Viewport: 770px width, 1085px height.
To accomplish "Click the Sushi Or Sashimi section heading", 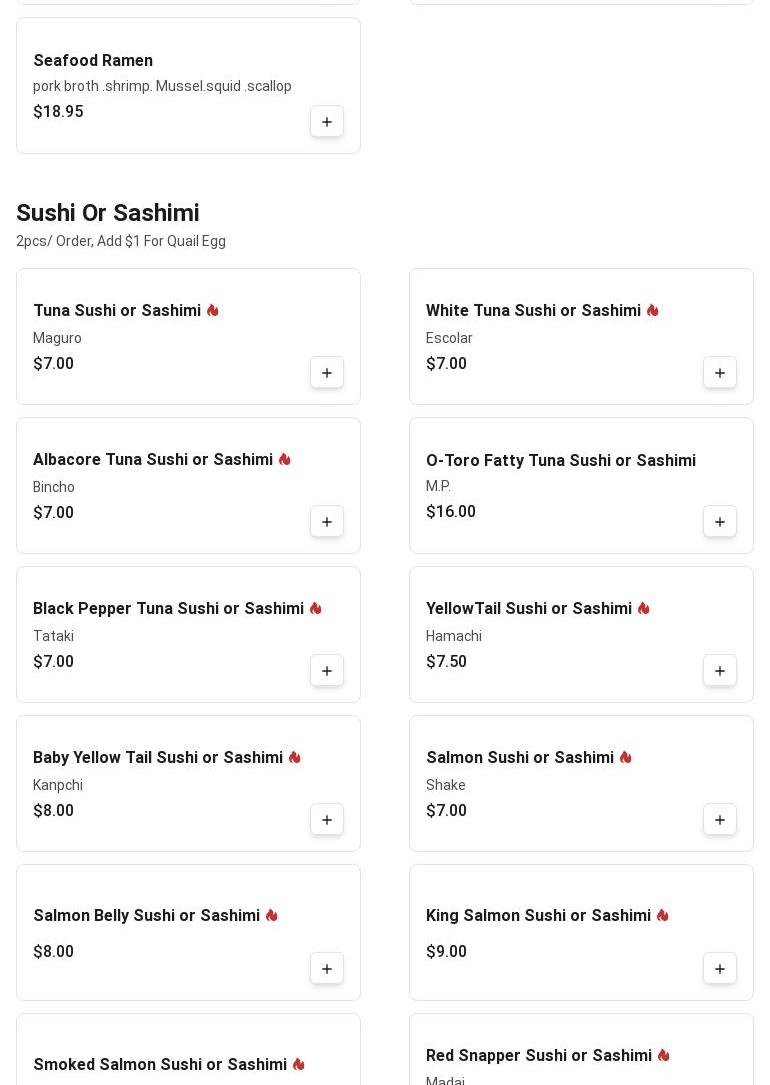I will click(108, 213).
